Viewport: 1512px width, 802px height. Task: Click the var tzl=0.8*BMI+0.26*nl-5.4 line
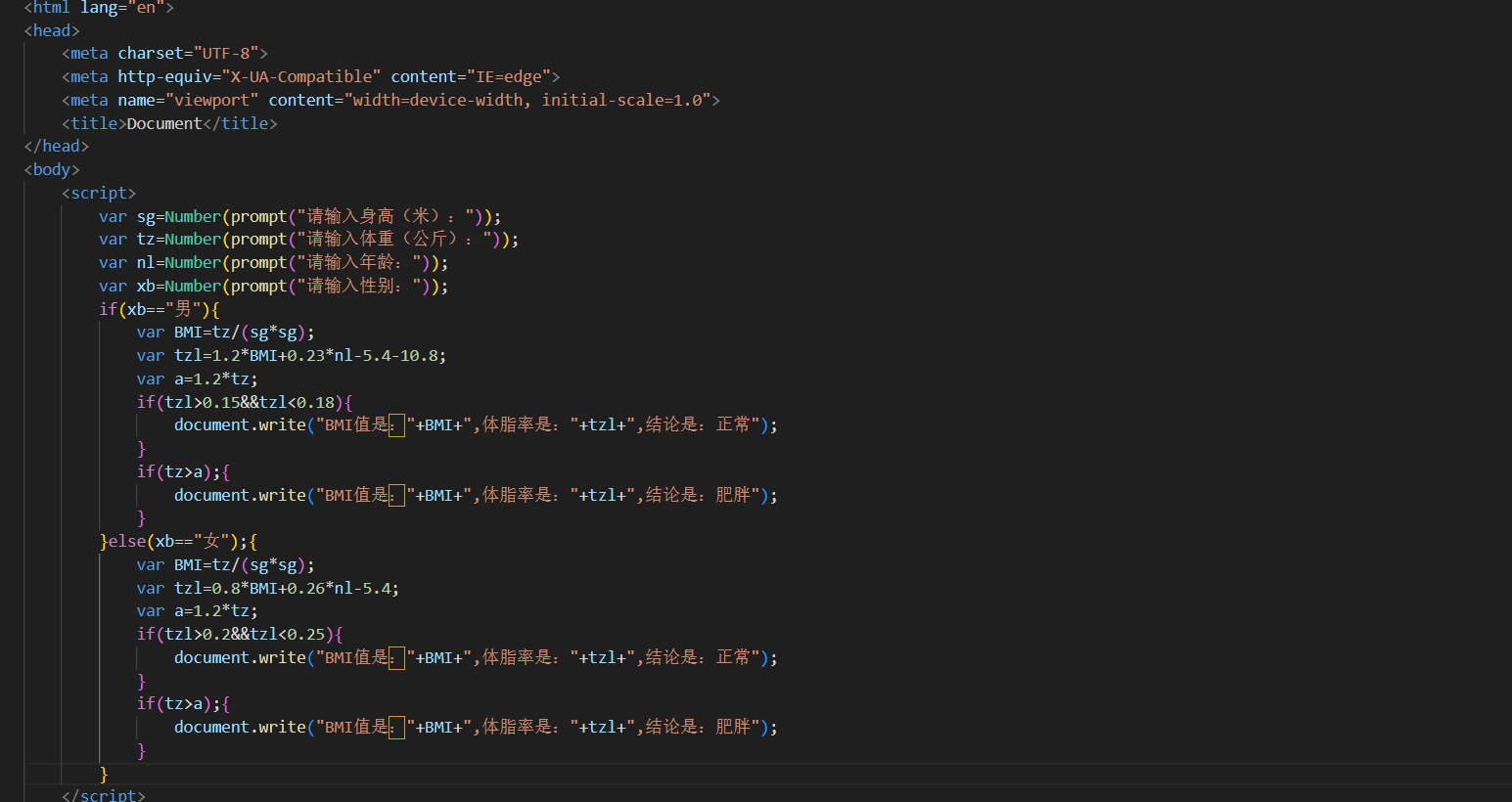click(268, 588)
